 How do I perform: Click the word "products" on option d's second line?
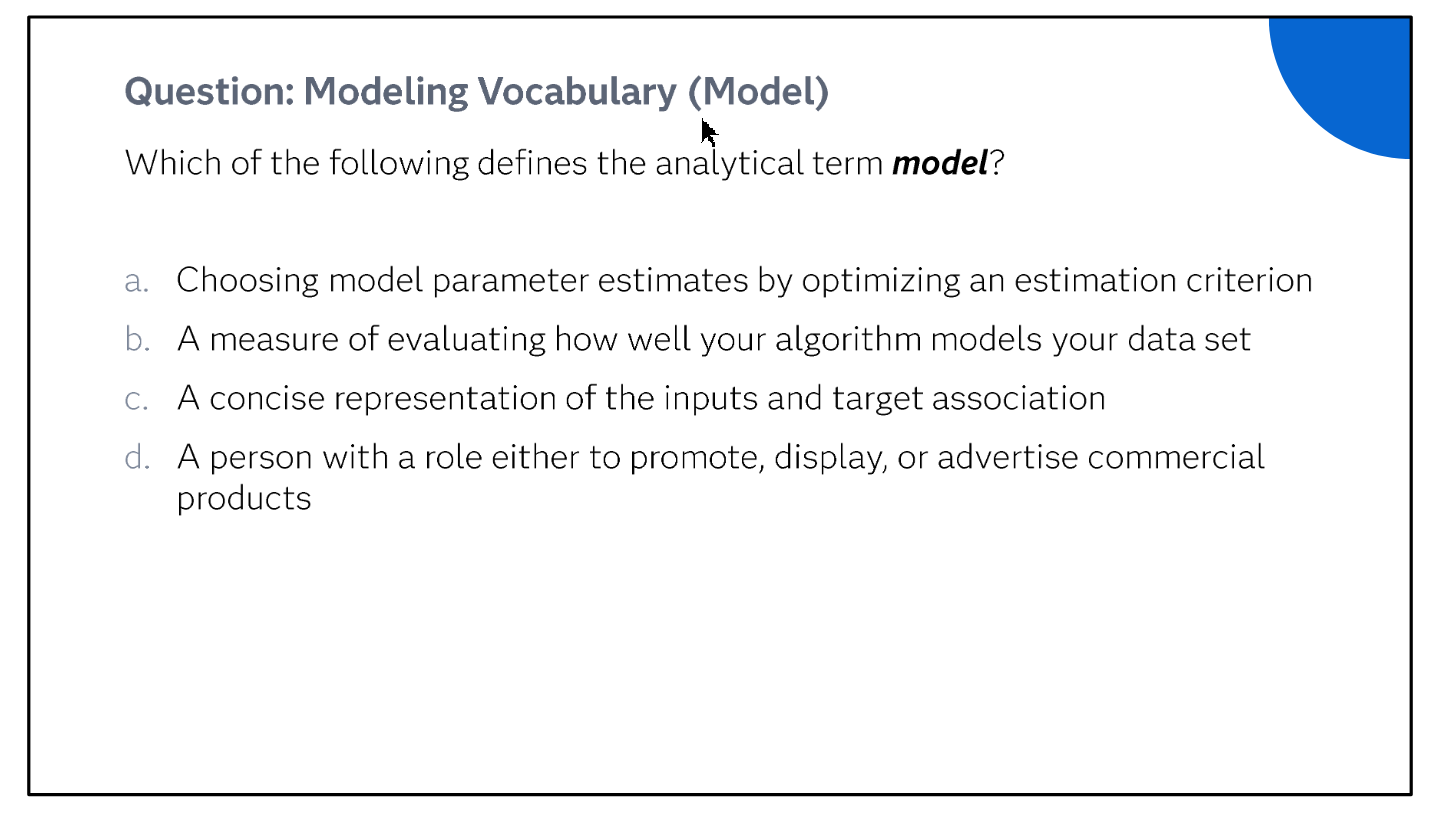(x=244, y=498)
